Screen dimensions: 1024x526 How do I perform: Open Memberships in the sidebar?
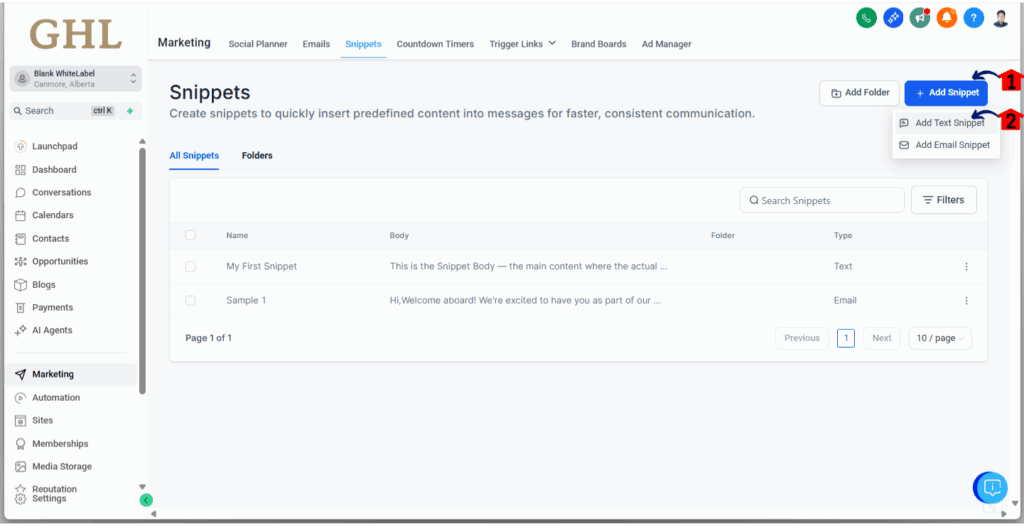(x=60, y=444)
